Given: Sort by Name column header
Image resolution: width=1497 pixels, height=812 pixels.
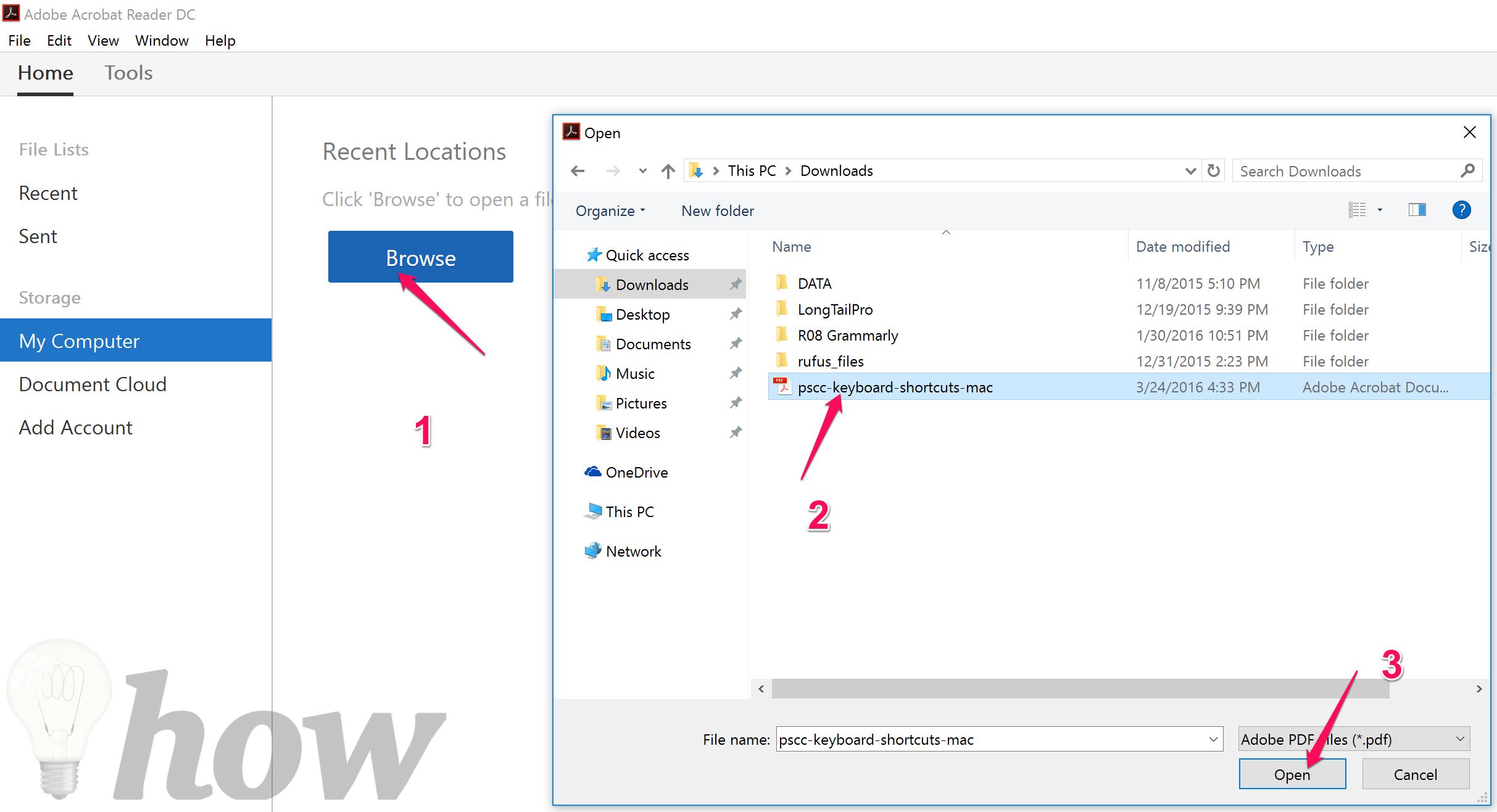Looking at the screenshot, I should [792, 247].
